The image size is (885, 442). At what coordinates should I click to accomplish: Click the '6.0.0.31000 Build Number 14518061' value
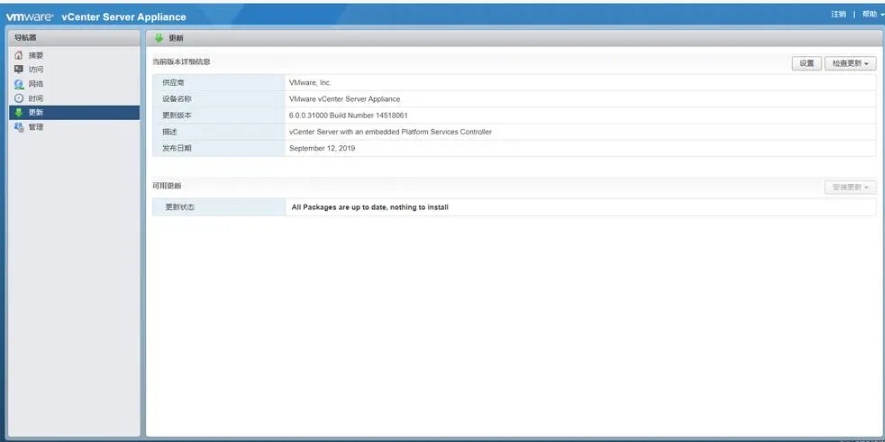[x=348, y=115]
